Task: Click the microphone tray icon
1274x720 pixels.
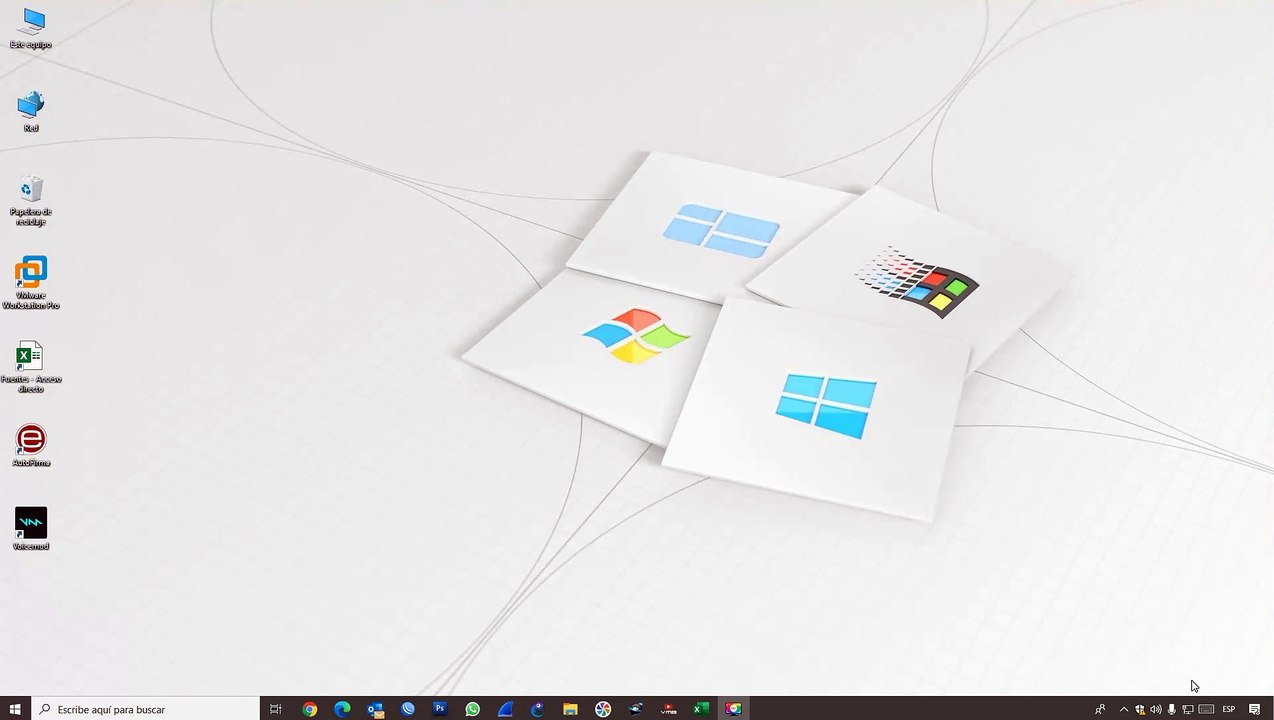Action: click(x=1171, y=709)
